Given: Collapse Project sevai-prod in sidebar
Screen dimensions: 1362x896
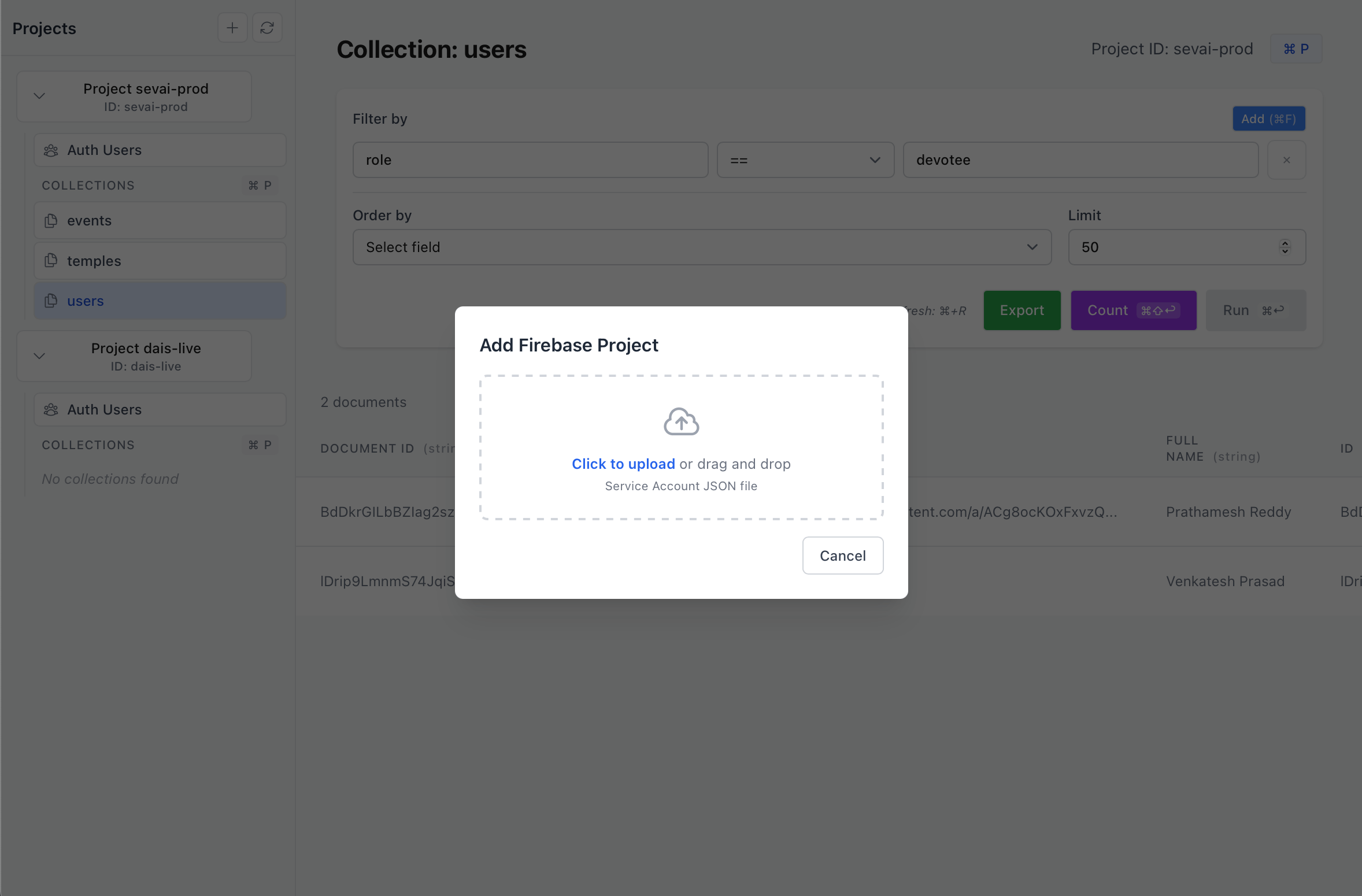Looking at the screenshot, I should (x=39, y=96).
